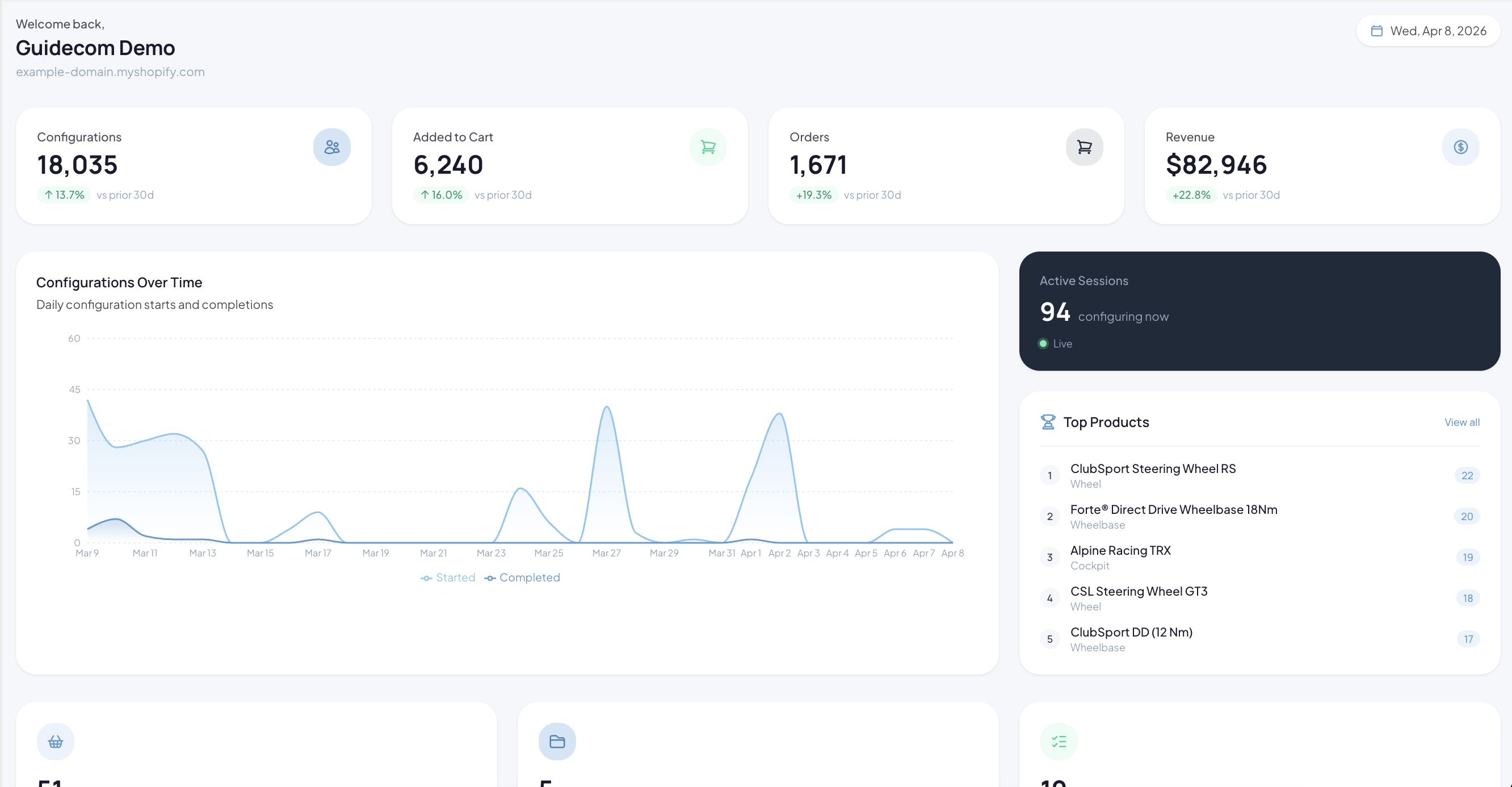The height and width of the screenshot is (787, 1512).
Task: Click the Apr 2 chart axis label
Action: 779,553
